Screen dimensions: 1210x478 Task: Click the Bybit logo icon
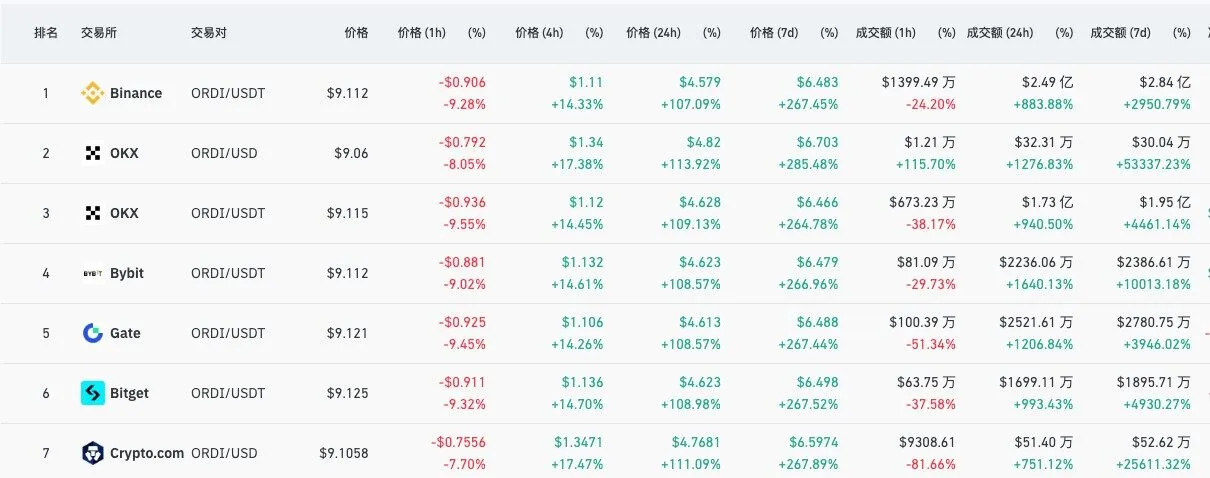click(x=93, y=273)
